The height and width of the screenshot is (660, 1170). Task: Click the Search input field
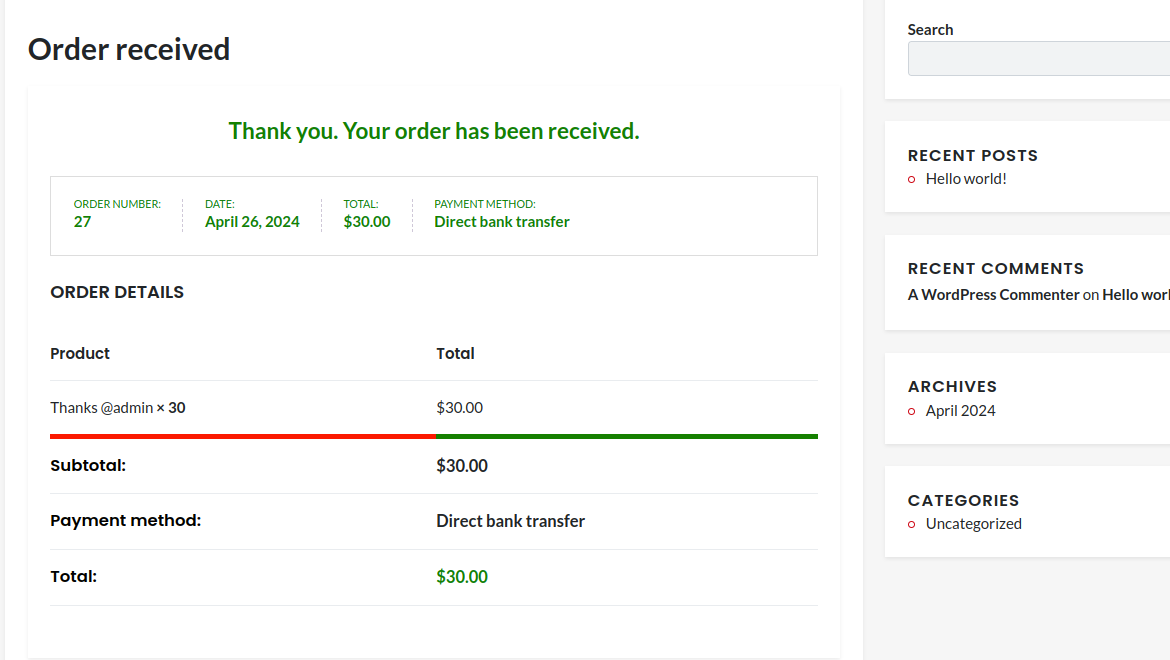coord(1038,58)
